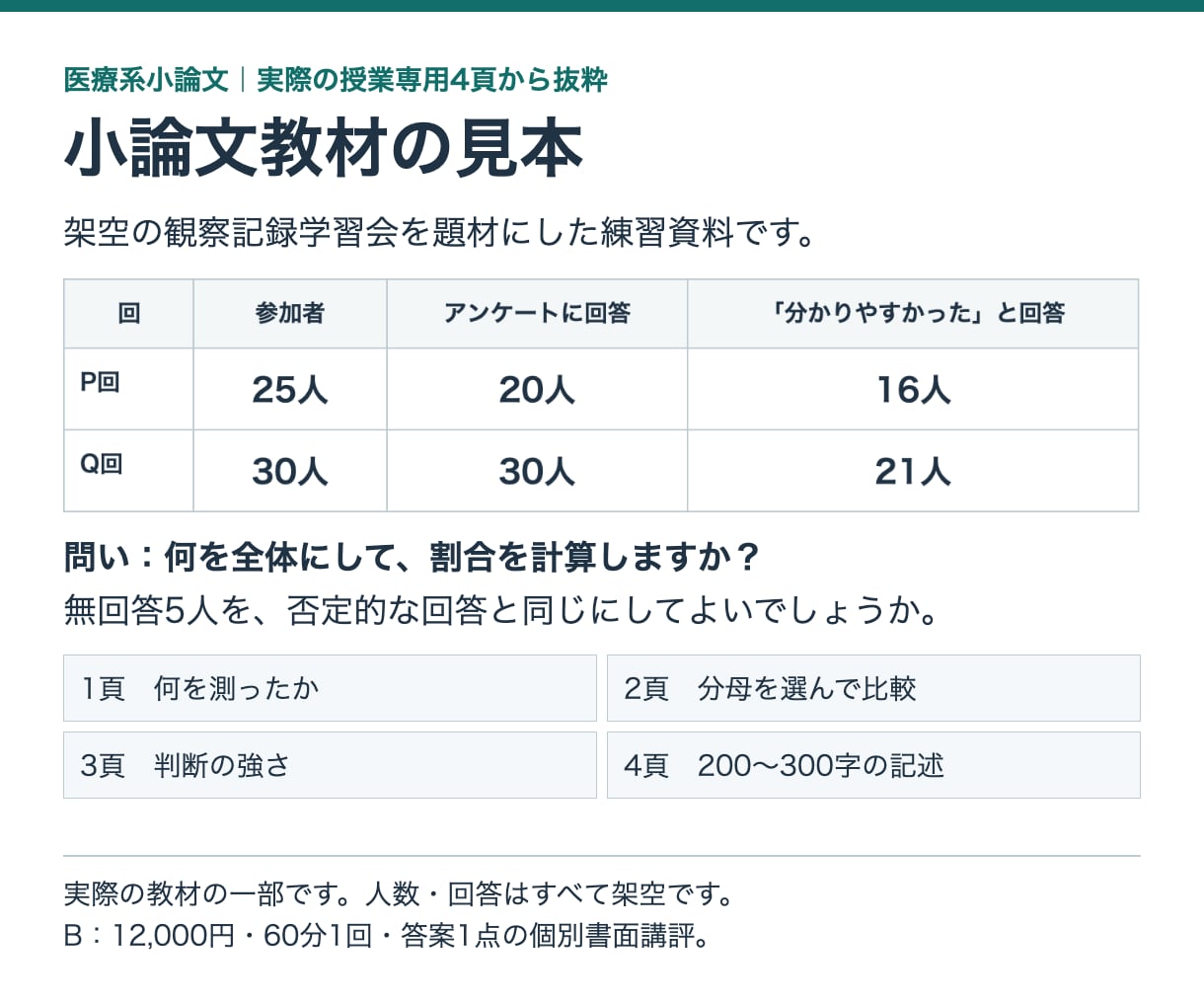This screenshot has width=1204, height=1003.
Task: Click the アンケートに回答 cell 30人 in Q回 row
Action: (537, 472)
